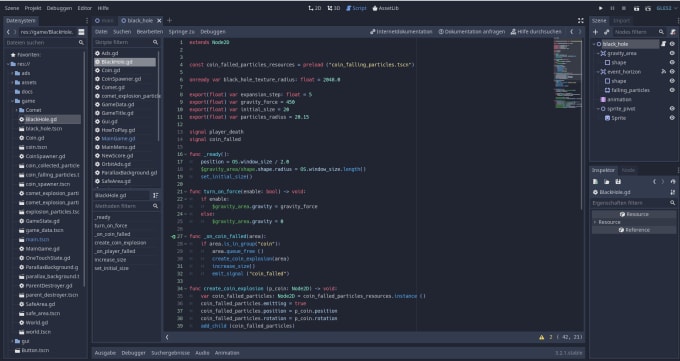The width and height of the screenshot is (680, 361).
Task: Open Inspector object history icon
Action: tap(673, 181)
